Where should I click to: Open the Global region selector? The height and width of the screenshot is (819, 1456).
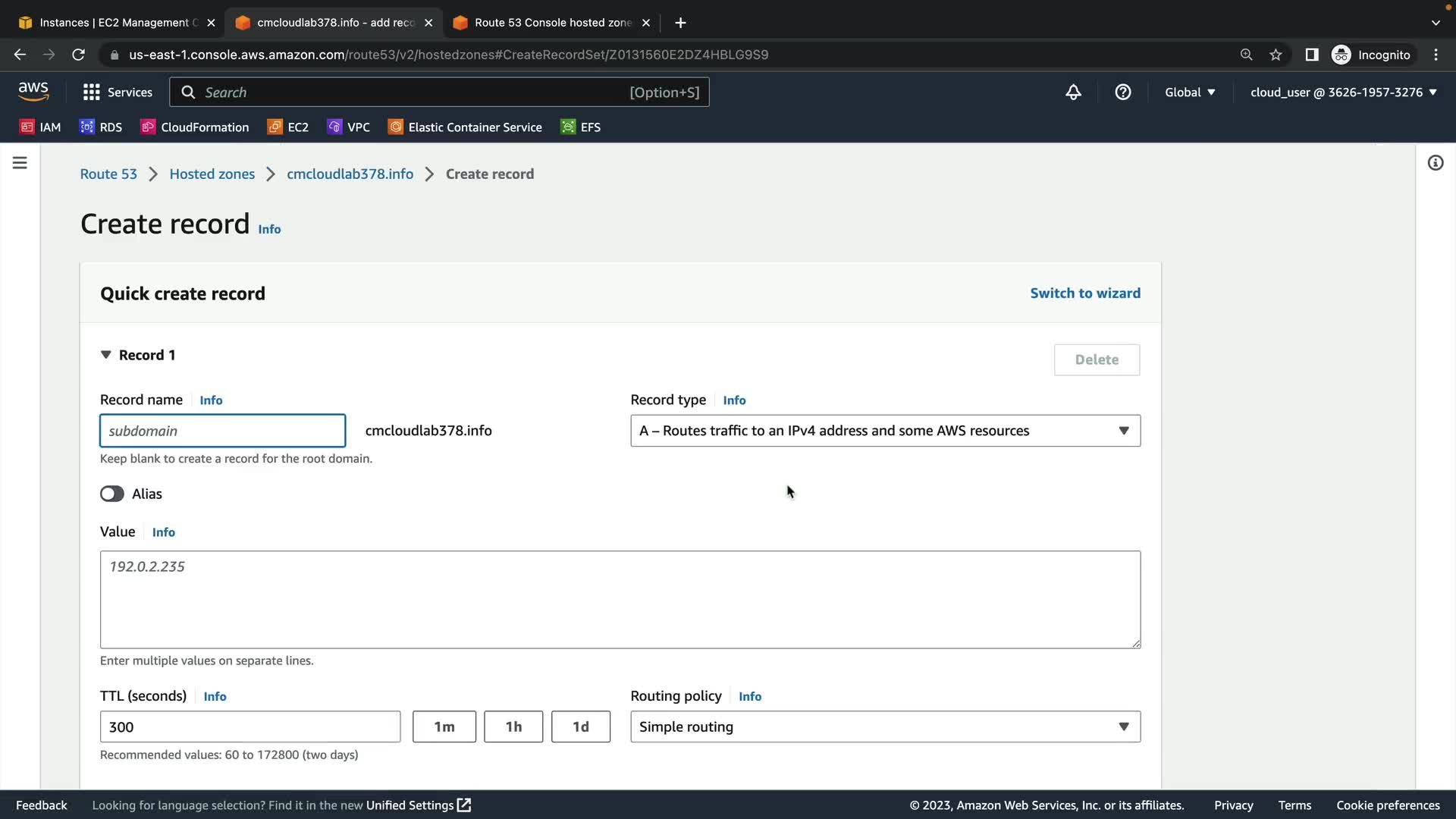(x=1190, y=92)
